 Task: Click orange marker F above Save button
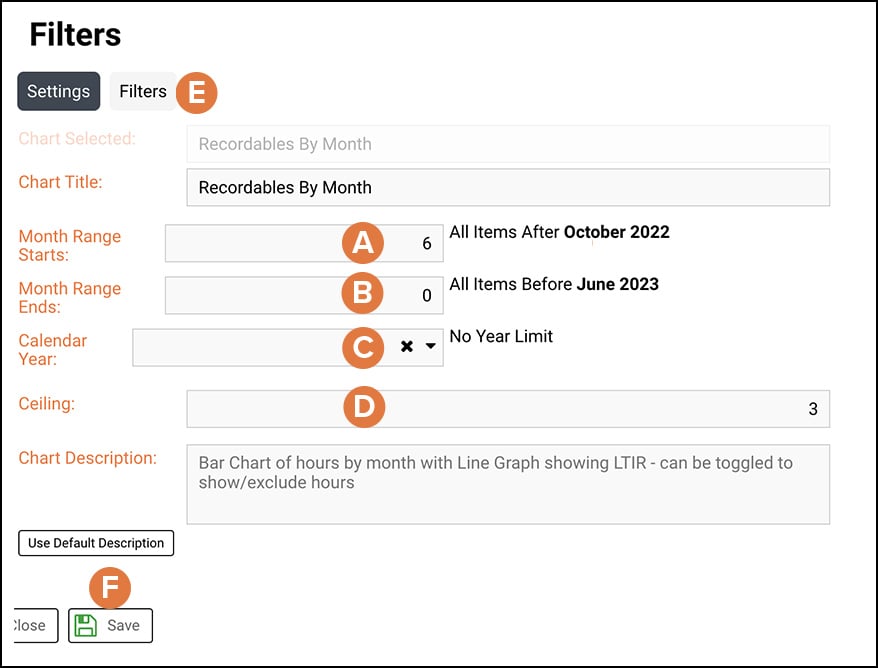pos(110,588)
